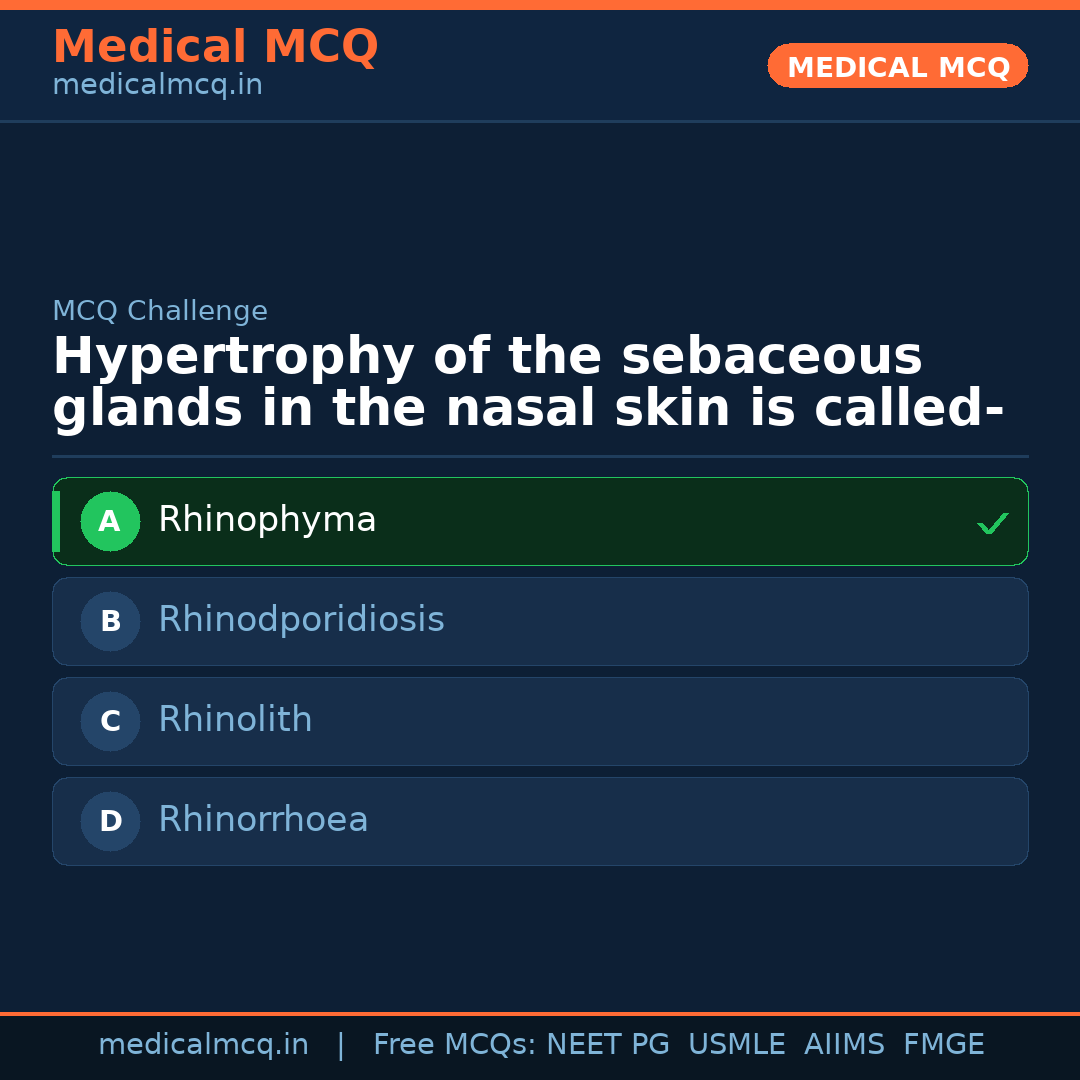
Task: Click FMGE in the footer
Action: point(943,1045)
